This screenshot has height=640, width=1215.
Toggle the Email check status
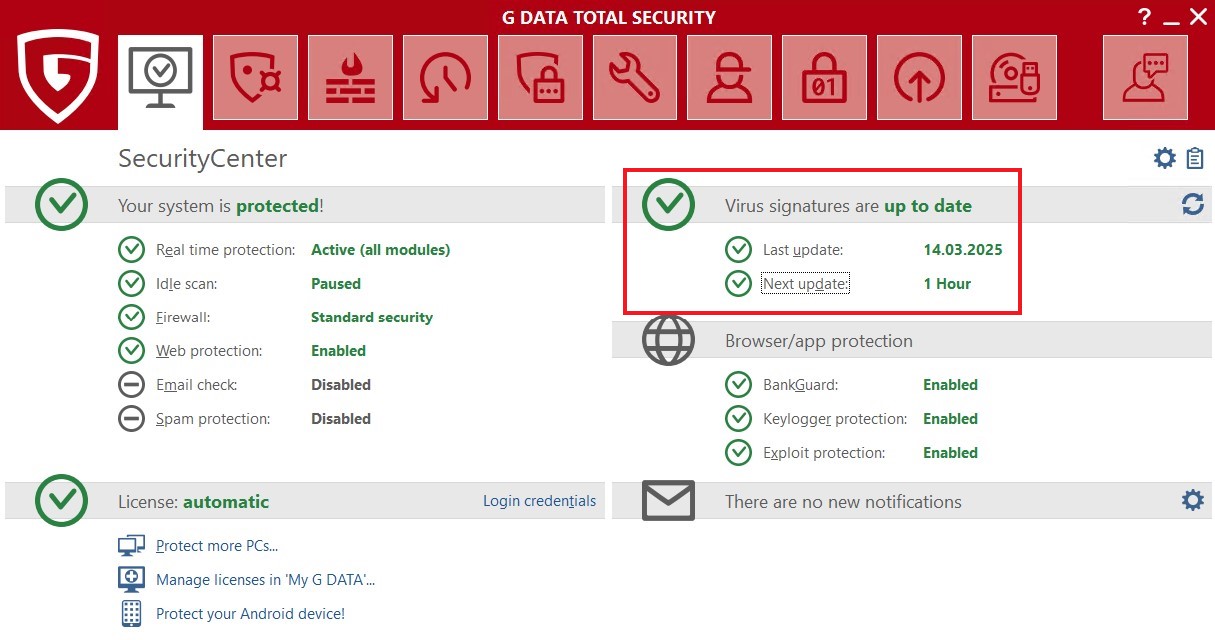[340, 385]
